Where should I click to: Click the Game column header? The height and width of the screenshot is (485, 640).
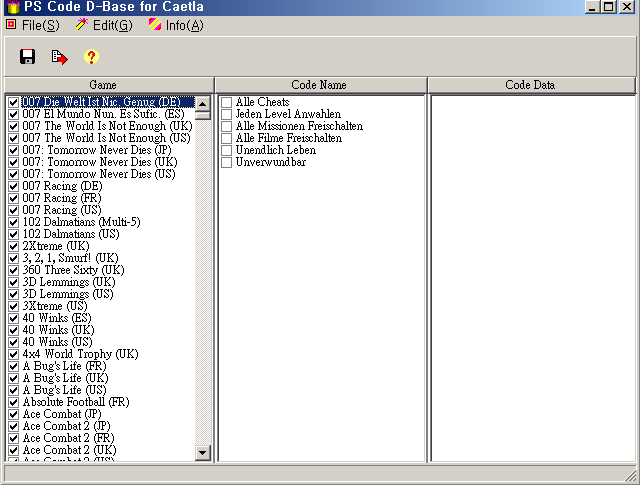[x=109, y=85]
